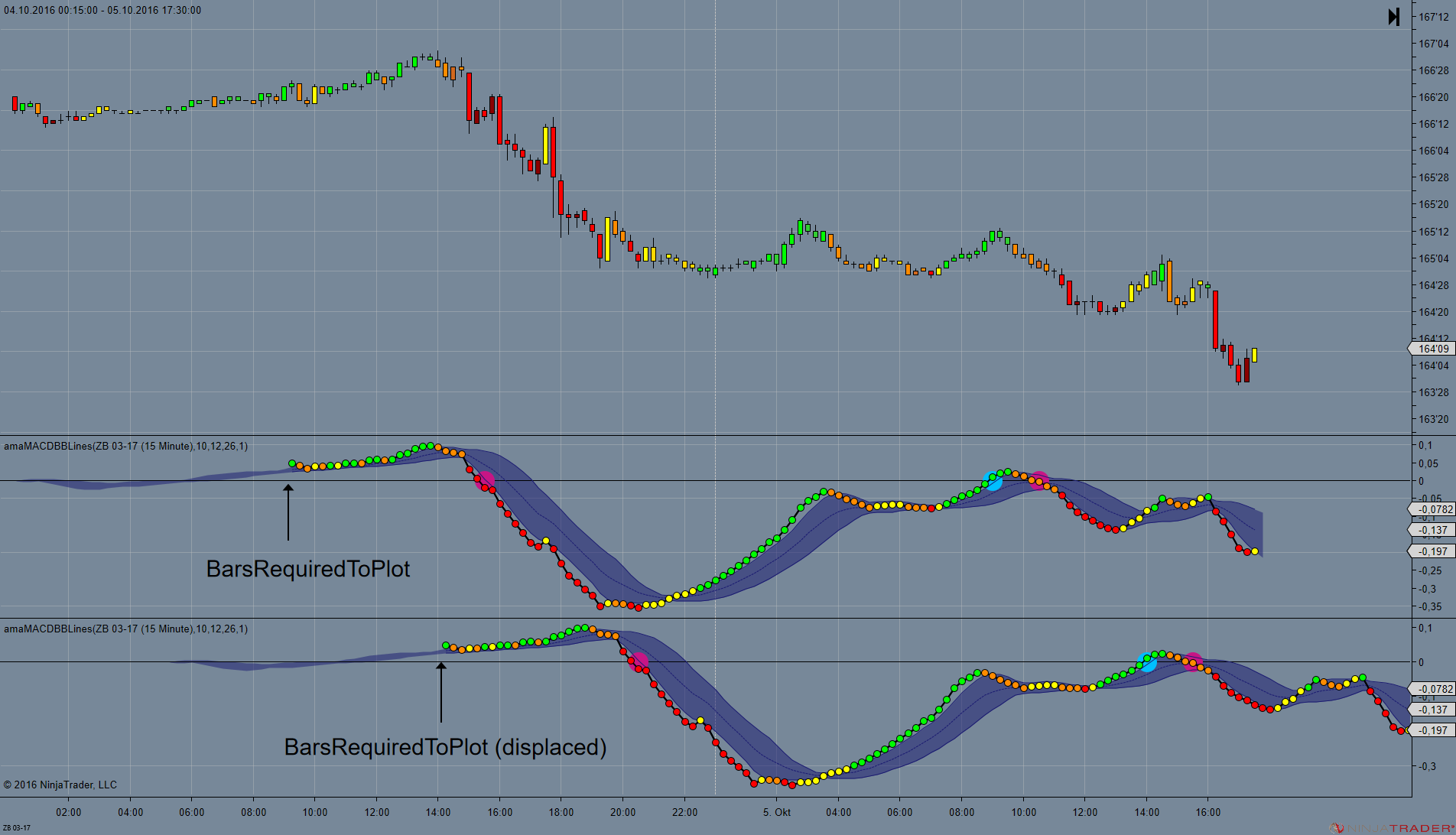Click the -0,0782 value marker in upper indicator panel
1456x835 pixels.
(x=1432, y=509)
